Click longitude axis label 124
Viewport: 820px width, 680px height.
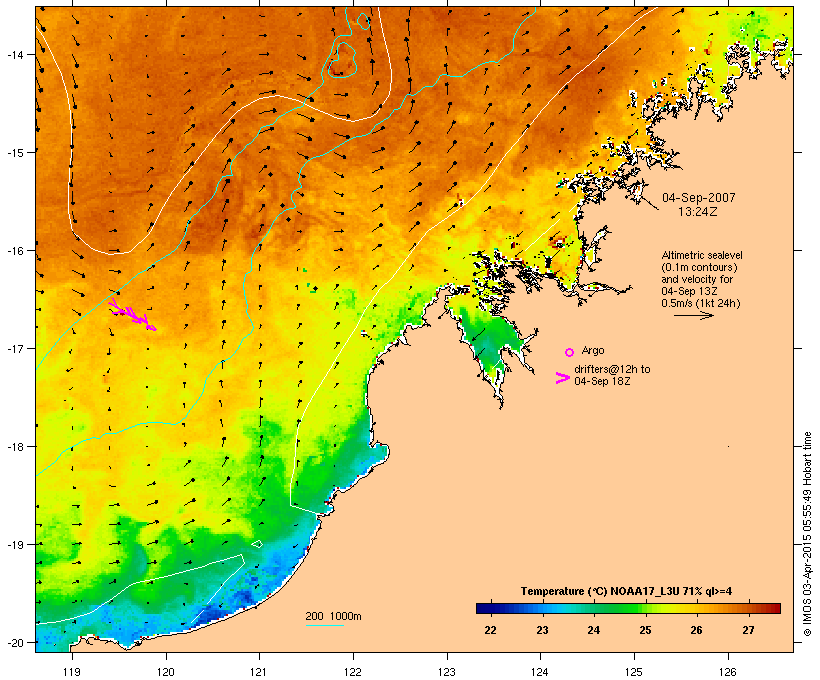coord(540,672)
